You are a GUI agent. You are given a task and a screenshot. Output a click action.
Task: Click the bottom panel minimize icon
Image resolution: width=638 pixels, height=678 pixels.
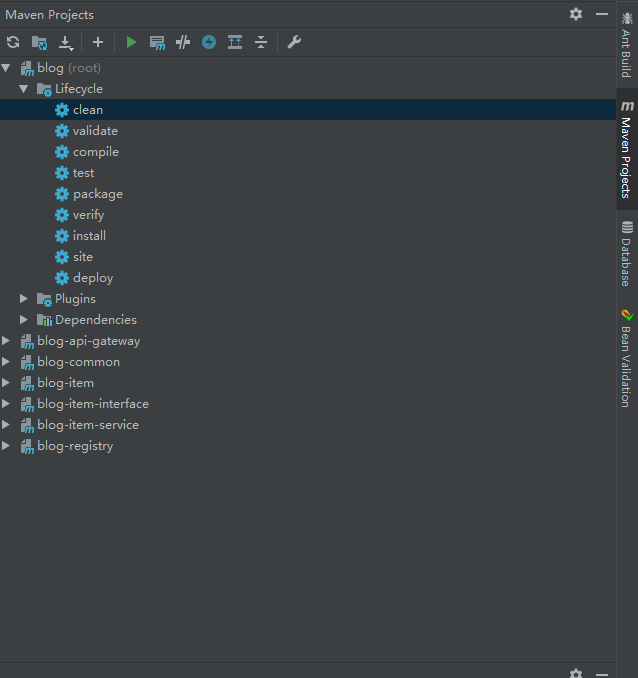click(x=602, y=674)
